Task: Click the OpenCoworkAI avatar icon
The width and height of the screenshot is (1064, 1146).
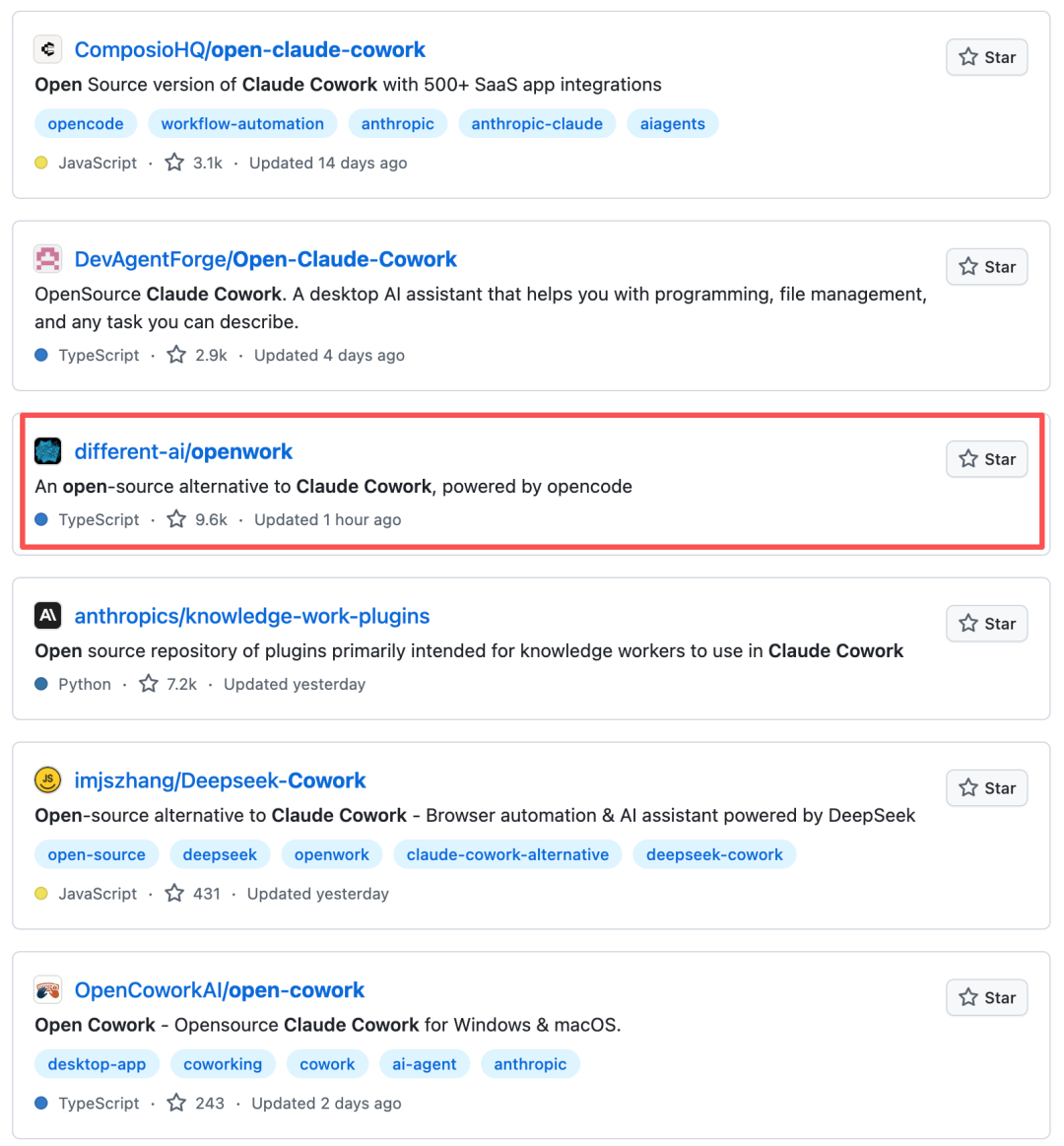Action: pos(47,990)
